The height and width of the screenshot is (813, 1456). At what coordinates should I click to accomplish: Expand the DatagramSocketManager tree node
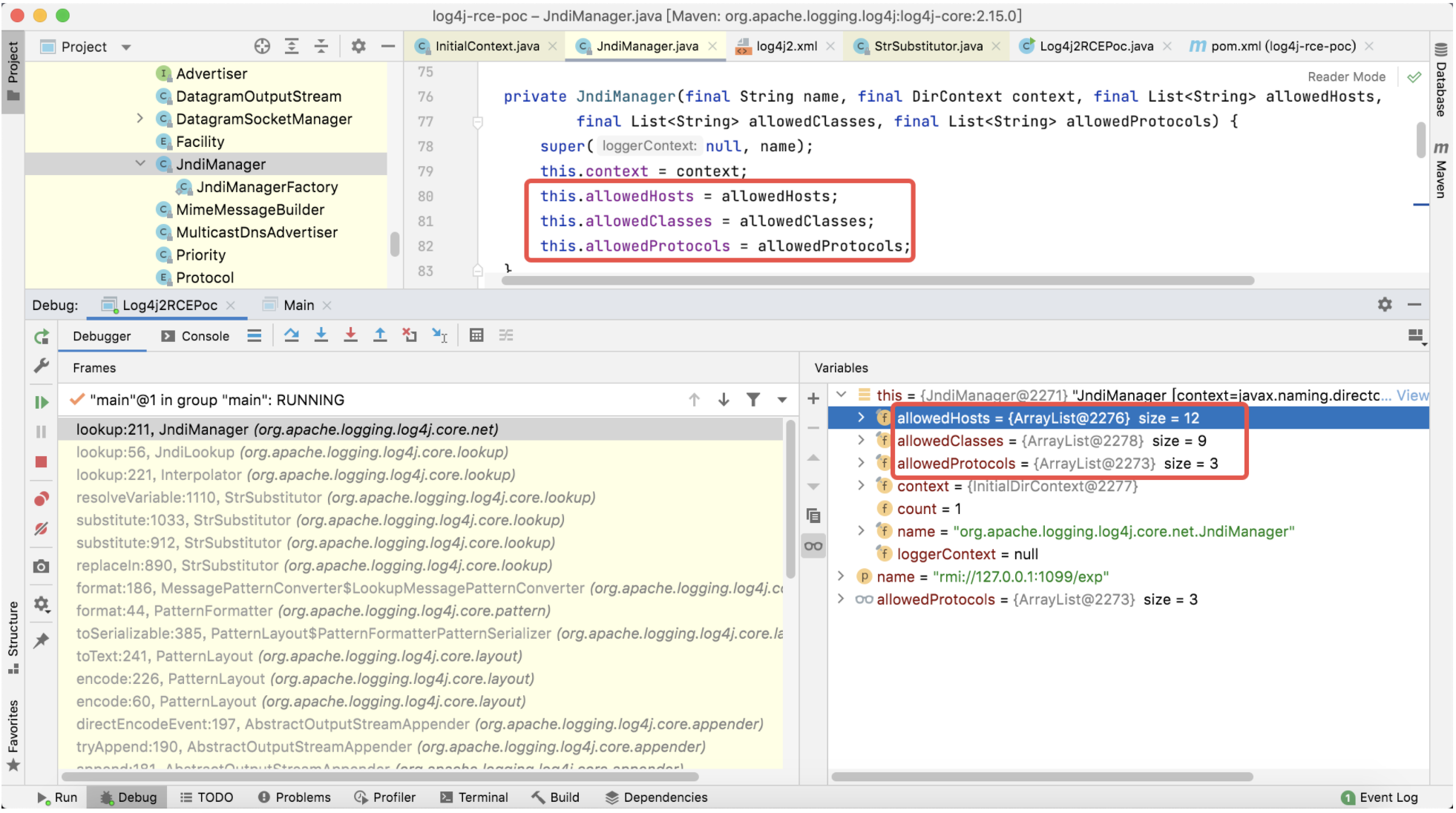(140, 119)
